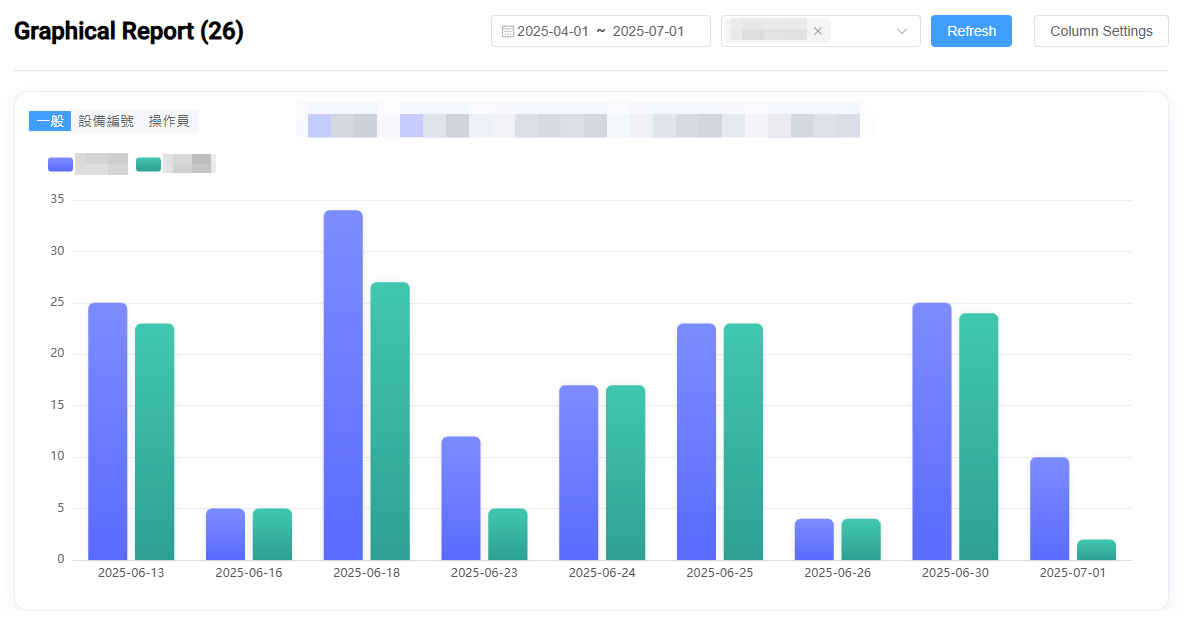1187x617 pixels.
Task: Toggle the blue series legend marker
Action: pyautogui.click(x=60, y=164)
